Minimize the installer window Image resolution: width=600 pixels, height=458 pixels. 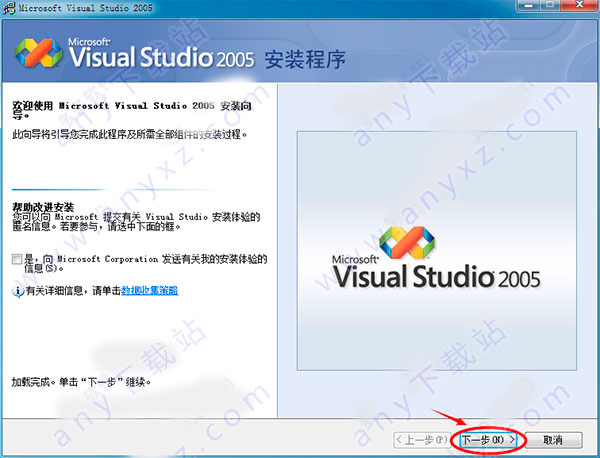[x=529, y=5]
